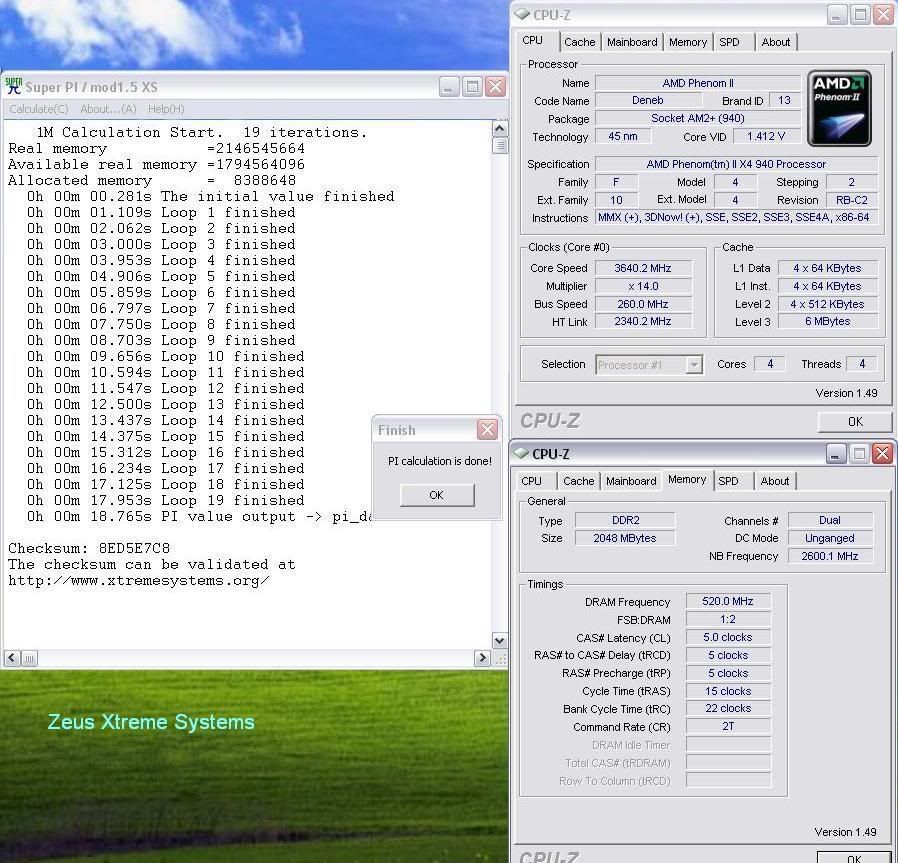Click the Cycle Time (tRAS) value 15 clocks
This screenshot has height=863, width=898.
pyautogui.click(x=728, y=691)
